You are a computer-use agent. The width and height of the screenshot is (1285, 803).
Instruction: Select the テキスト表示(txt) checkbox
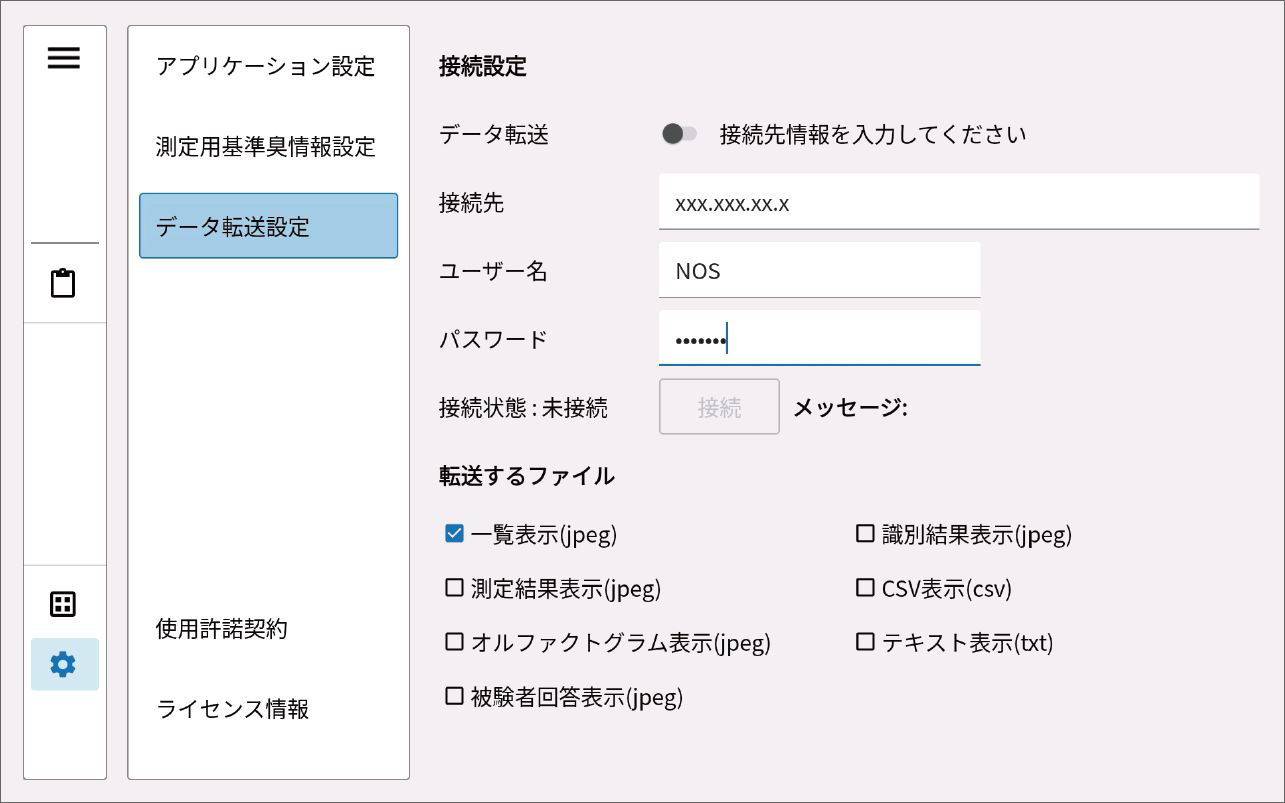click(x=865, y=642)
